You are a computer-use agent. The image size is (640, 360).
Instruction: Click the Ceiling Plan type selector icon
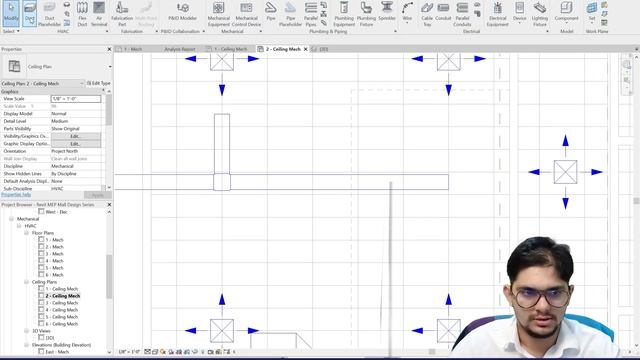[14, 66]
